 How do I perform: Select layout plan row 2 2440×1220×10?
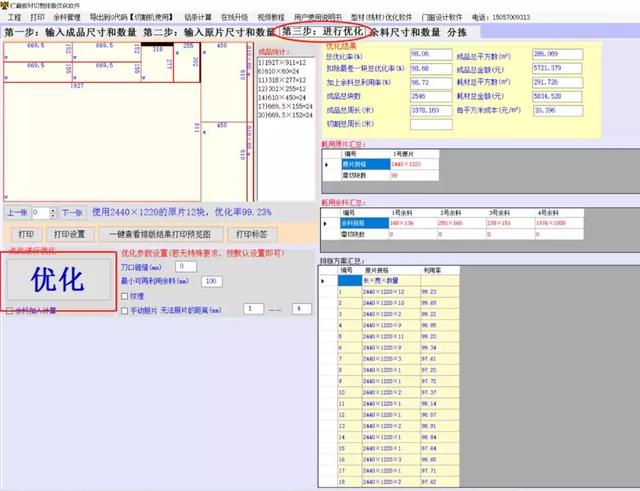398,303
